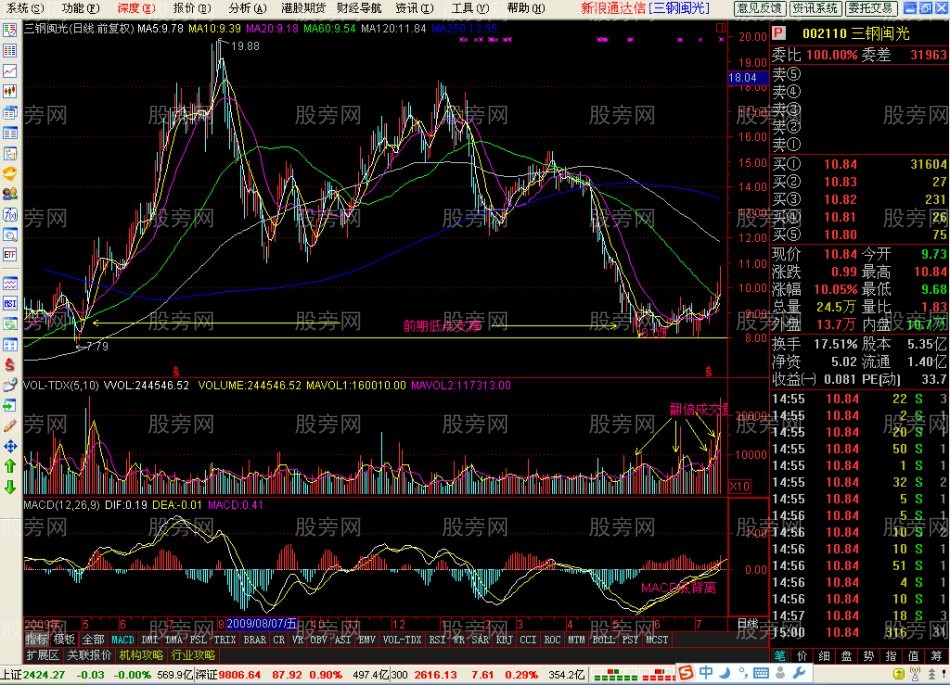Click the wrench icon in input method bar
The width and height of the screenshot is (950, 685).
click(799, 673)
